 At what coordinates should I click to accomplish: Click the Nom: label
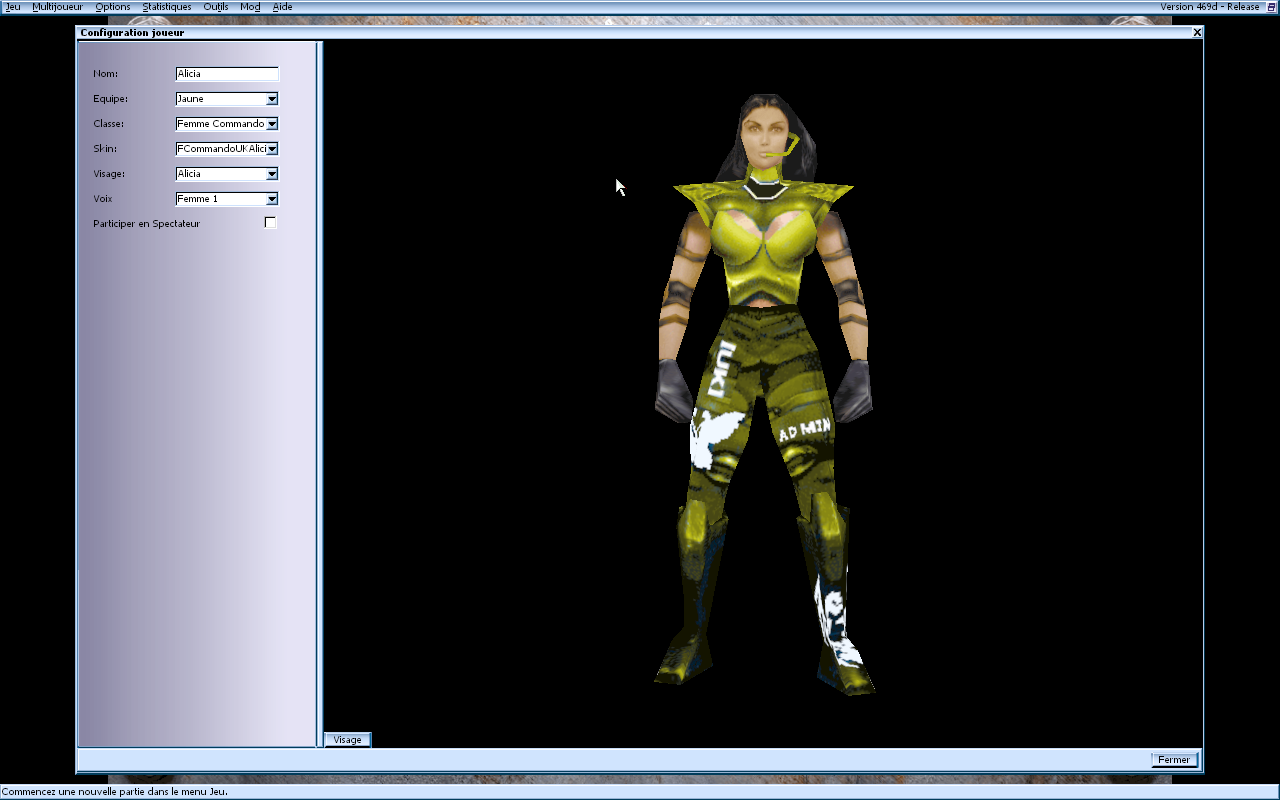pyautogui.click(x=105, y=74)
